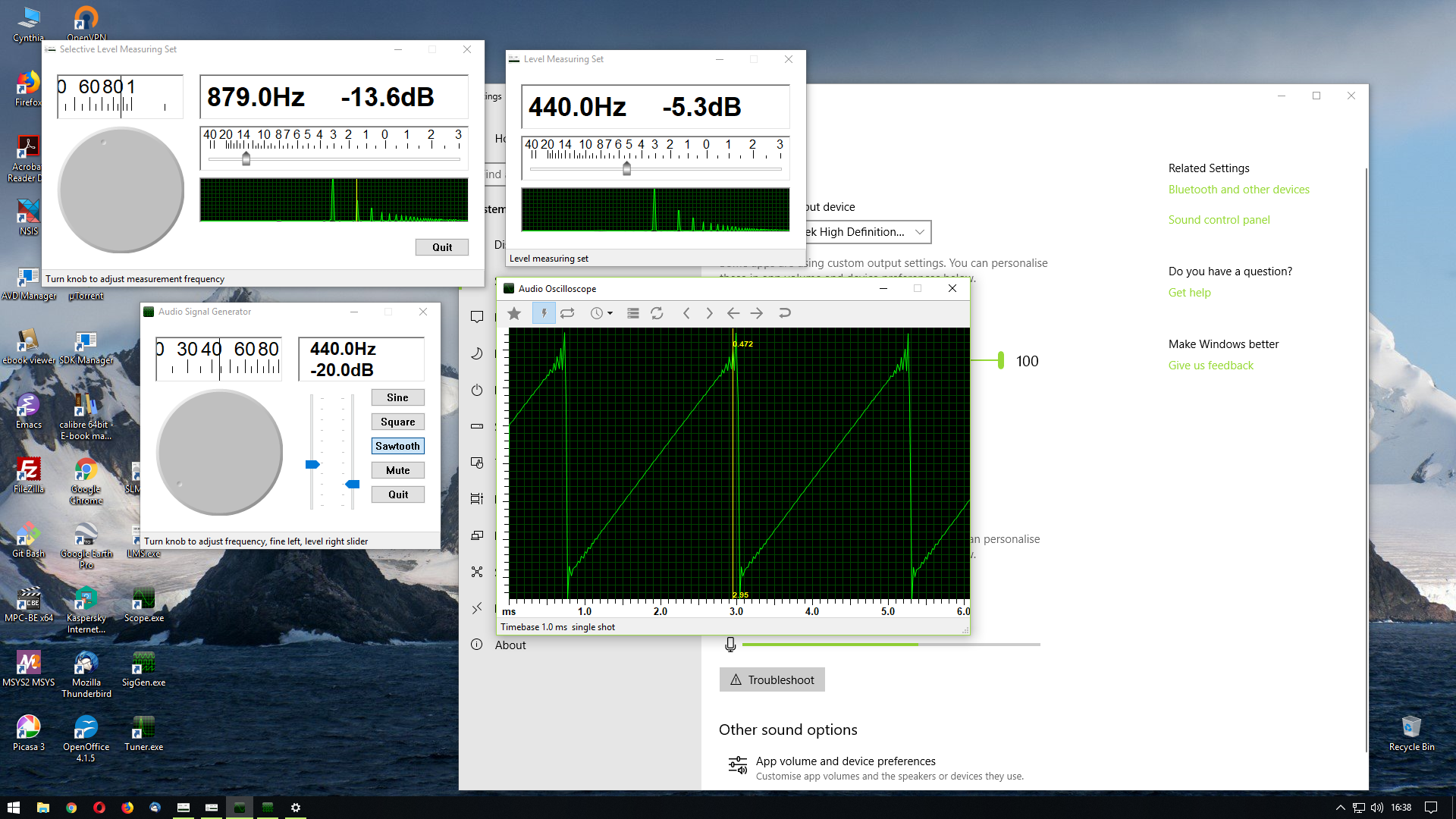Click the Power & sleep icon in Settings sidebar
Viewport: 1456px width, 819px height.
click(x=477, y=390)
